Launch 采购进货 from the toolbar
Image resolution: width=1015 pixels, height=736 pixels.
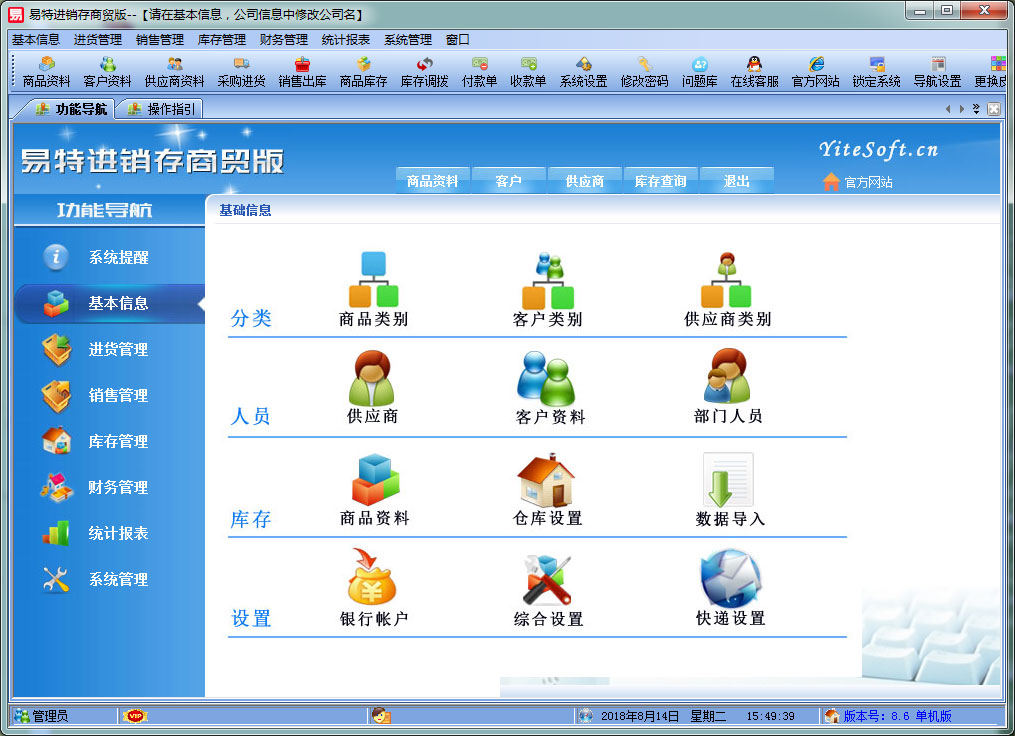(241, 72)
